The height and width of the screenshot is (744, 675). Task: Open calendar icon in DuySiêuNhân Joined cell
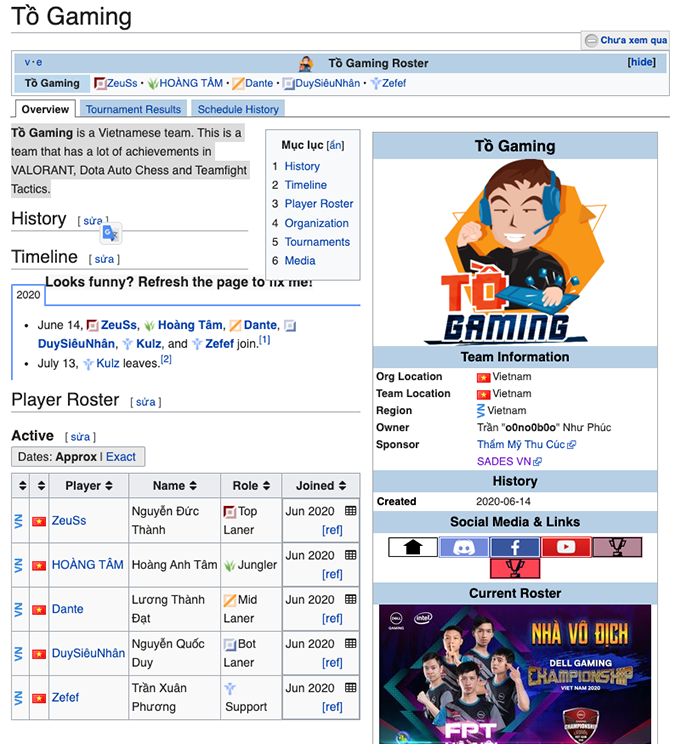[351, 643]
